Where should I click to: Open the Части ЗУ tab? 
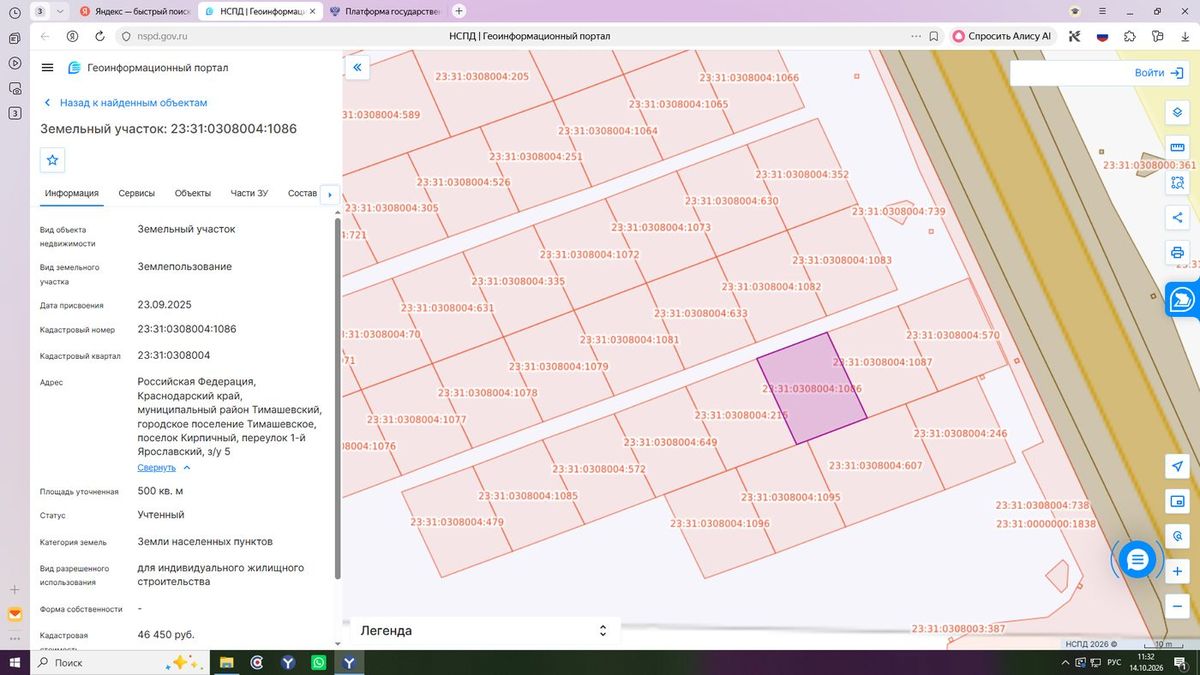click(x=249, y=193)
